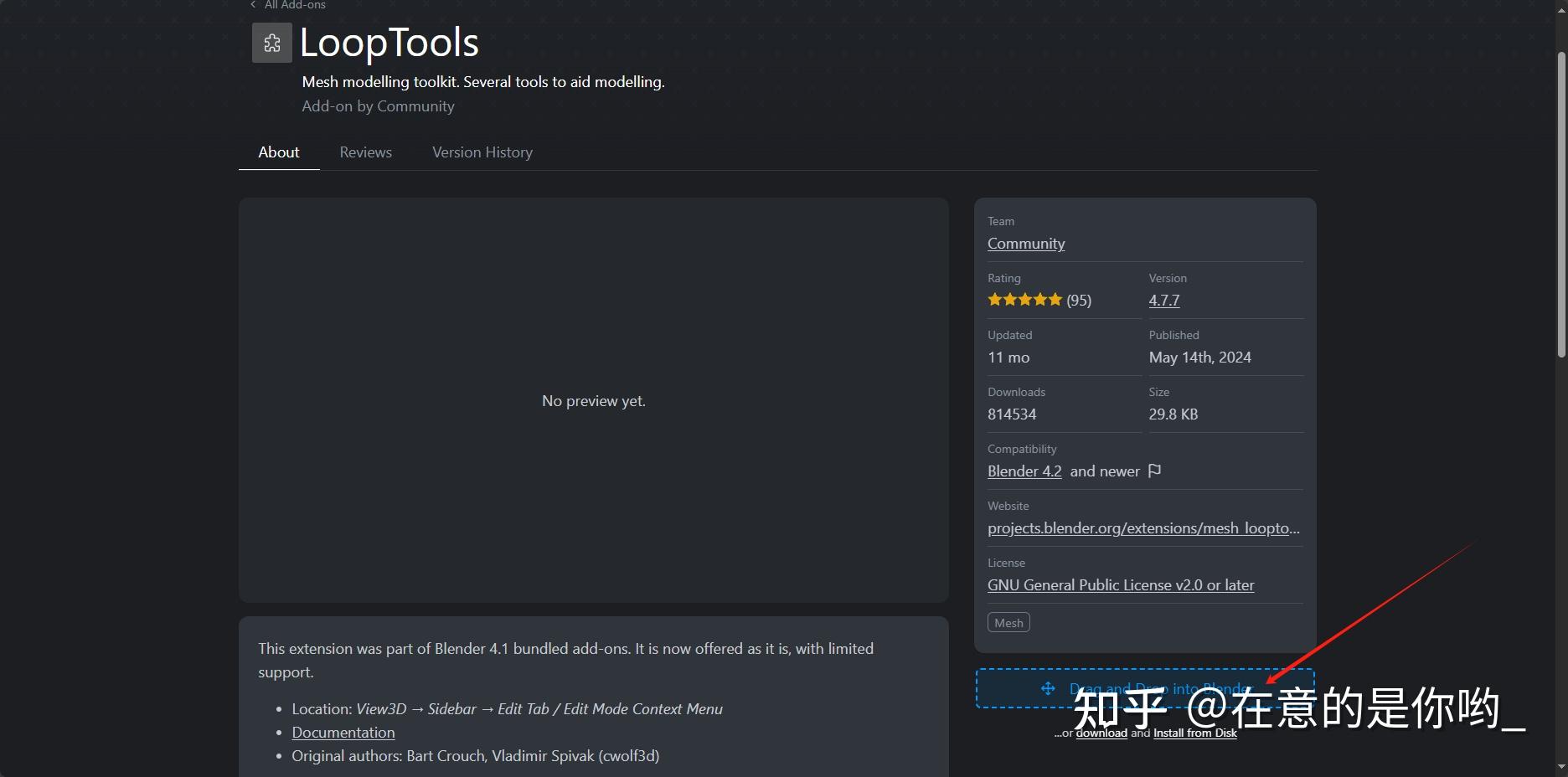Click "Add-on by Community" under the title
This screenshot has width=1568, height=777.
click(x=378, y=106)
